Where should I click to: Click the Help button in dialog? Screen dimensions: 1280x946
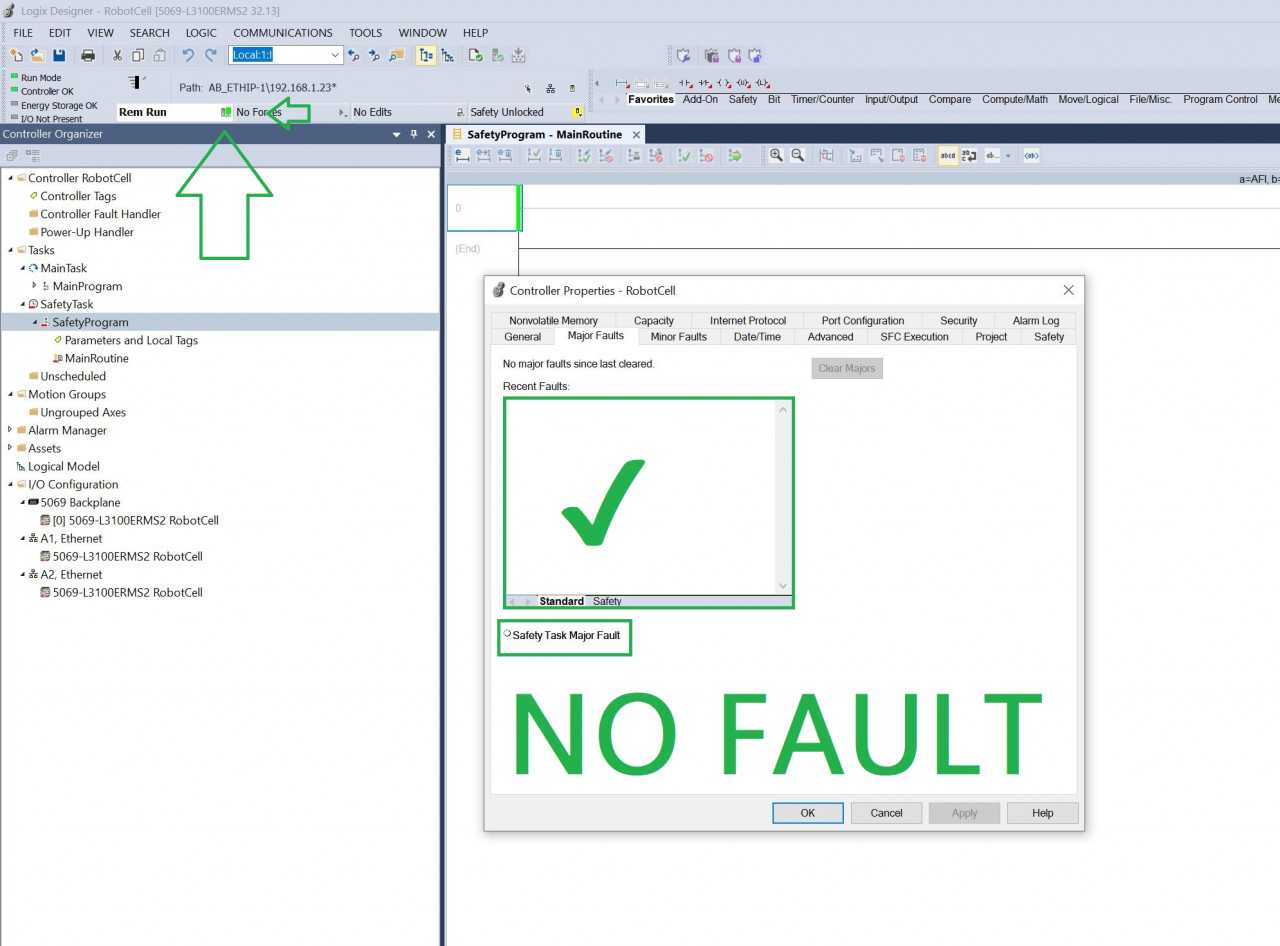coord(1043,813)
